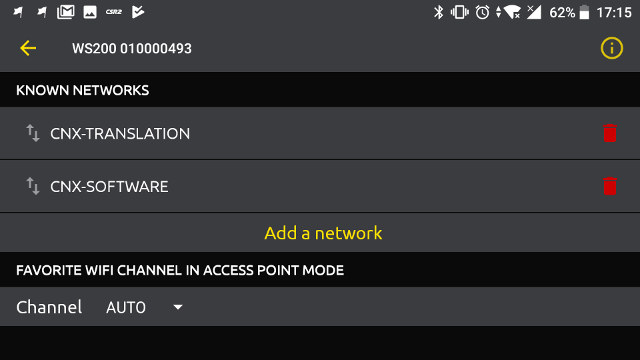Select the CNX-SOFTWARE network entry
640x360 pixels.
tap(320, 186)
